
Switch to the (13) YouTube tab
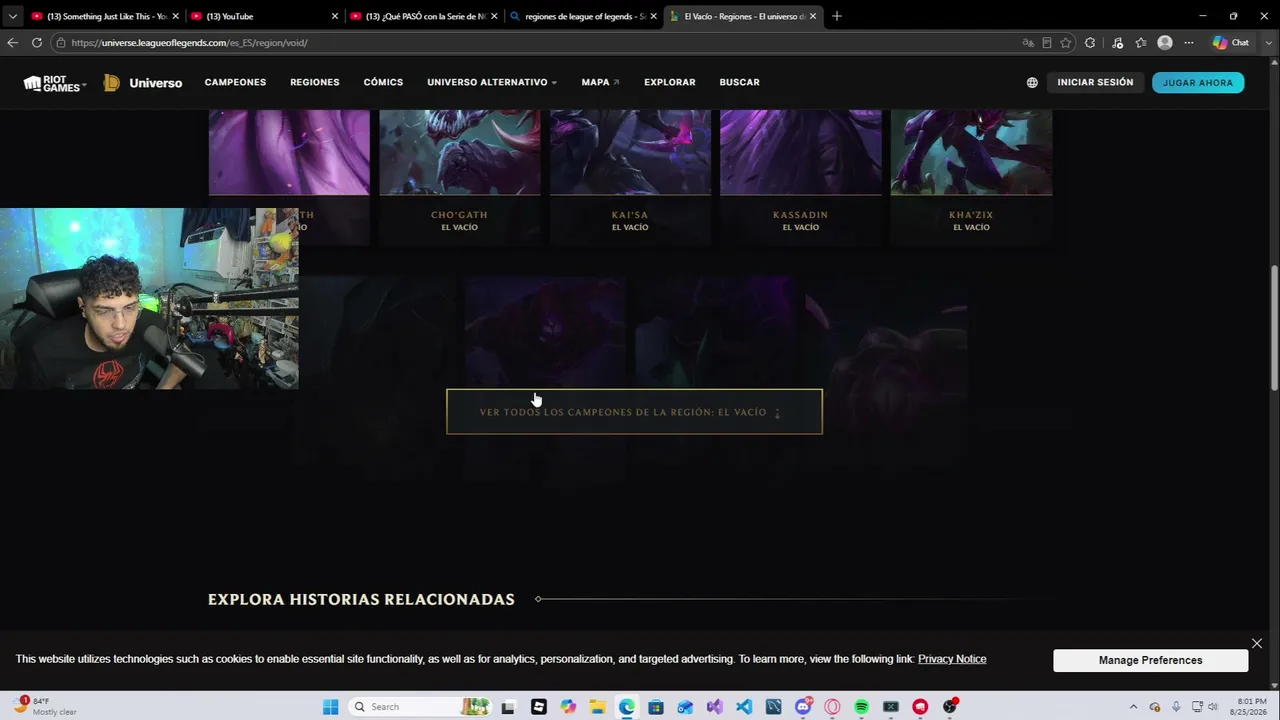point(264,16)
